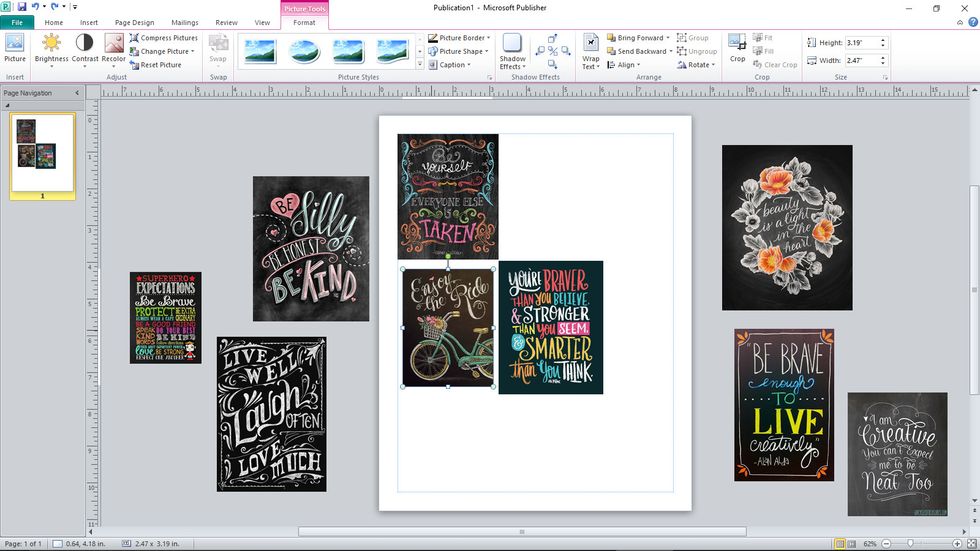Image resolution: width=980 pixels, height=551 pixels.
Task: Click the Insert Picture icon
Action: pos(14,48)
